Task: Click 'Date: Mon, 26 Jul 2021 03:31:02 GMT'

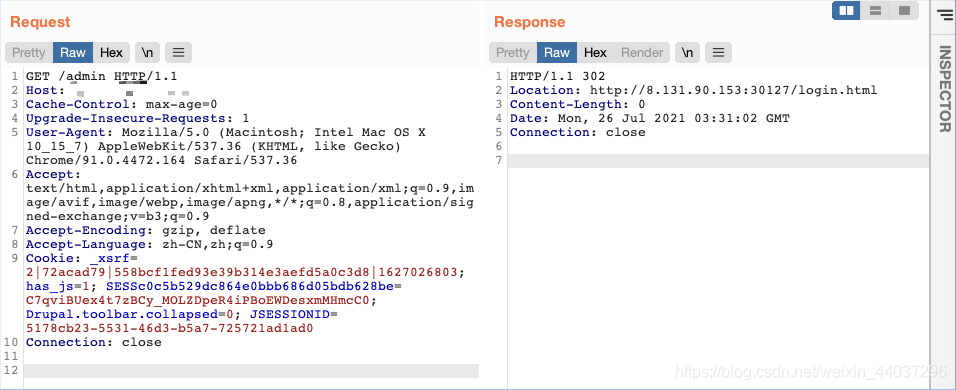Action: (649, 118)
